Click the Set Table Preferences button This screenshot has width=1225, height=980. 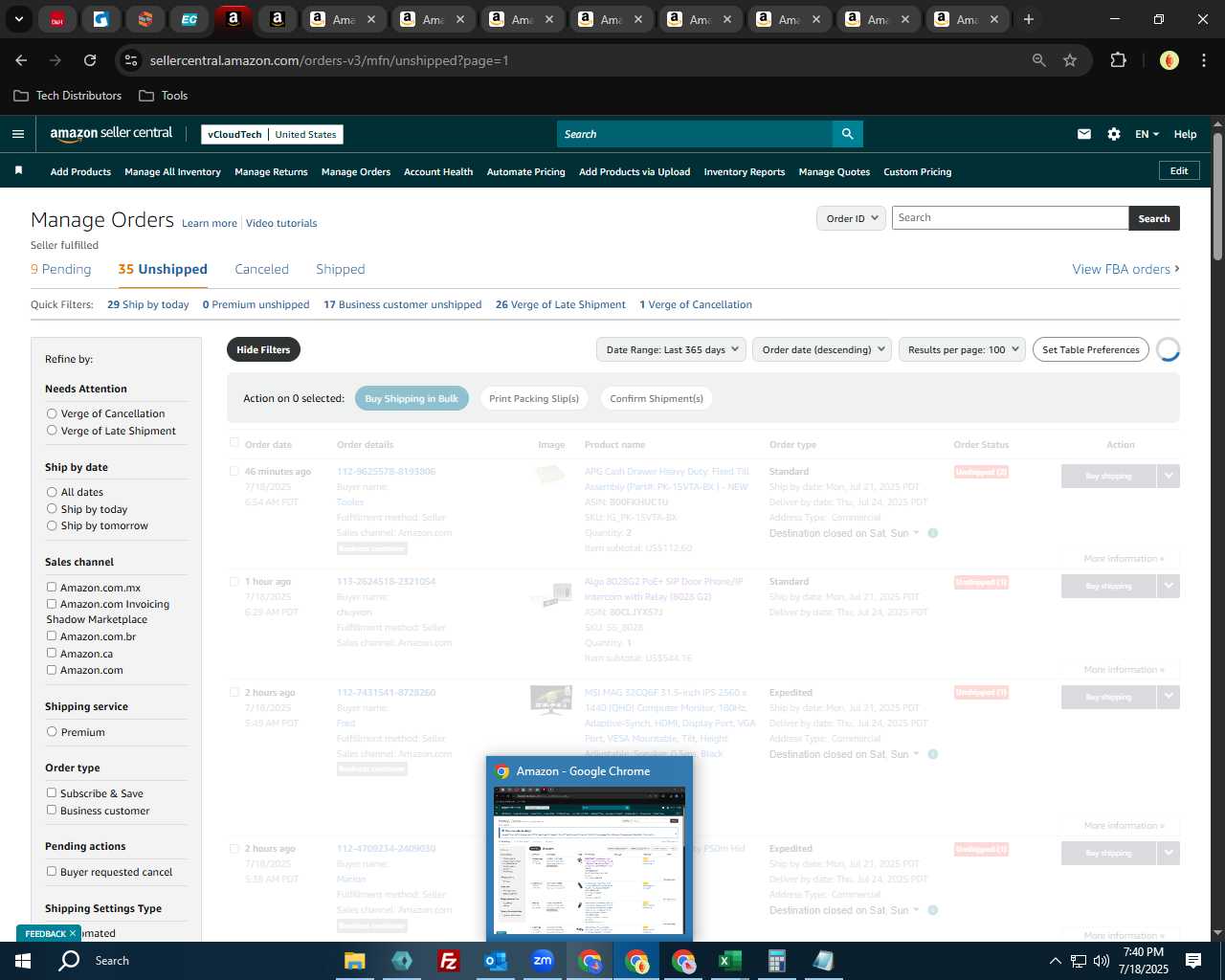[1091, 349]
